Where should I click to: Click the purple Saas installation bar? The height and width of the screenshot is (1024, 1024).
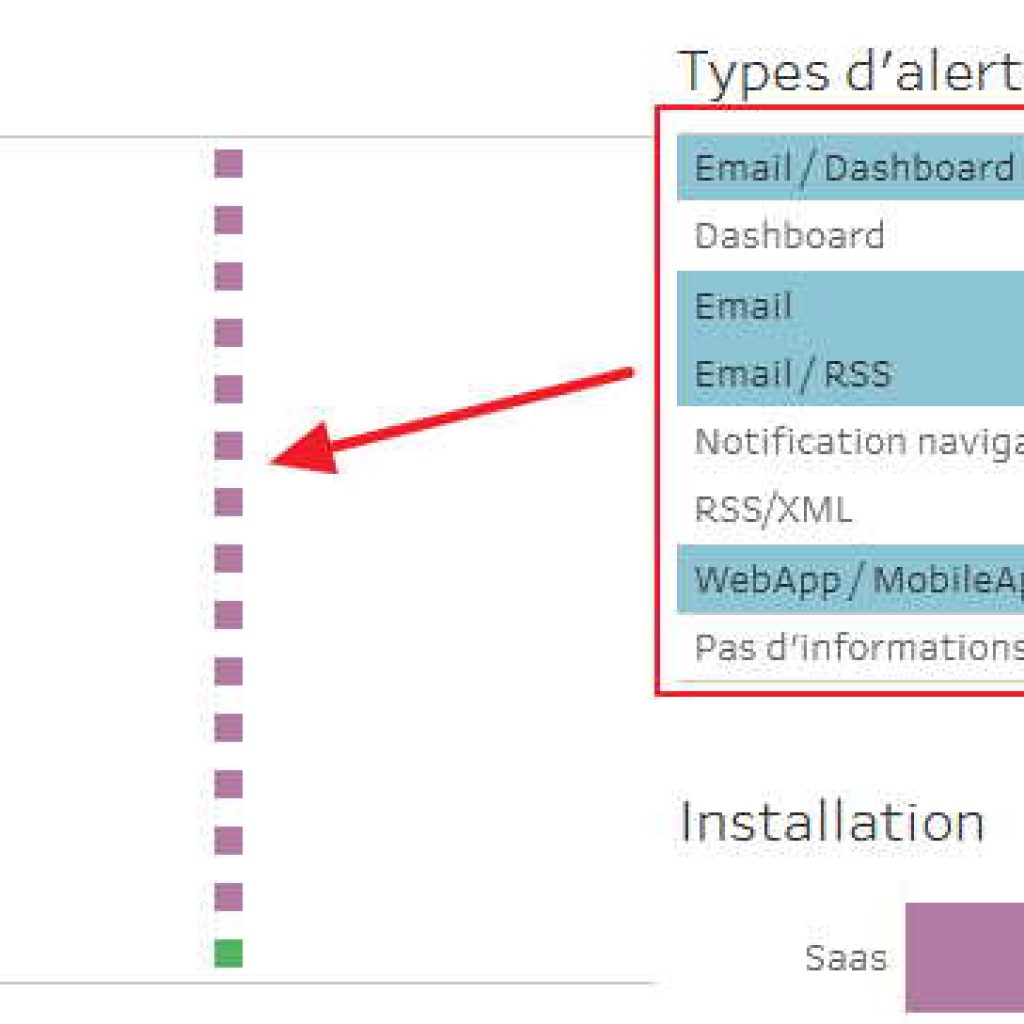[965, 957]
